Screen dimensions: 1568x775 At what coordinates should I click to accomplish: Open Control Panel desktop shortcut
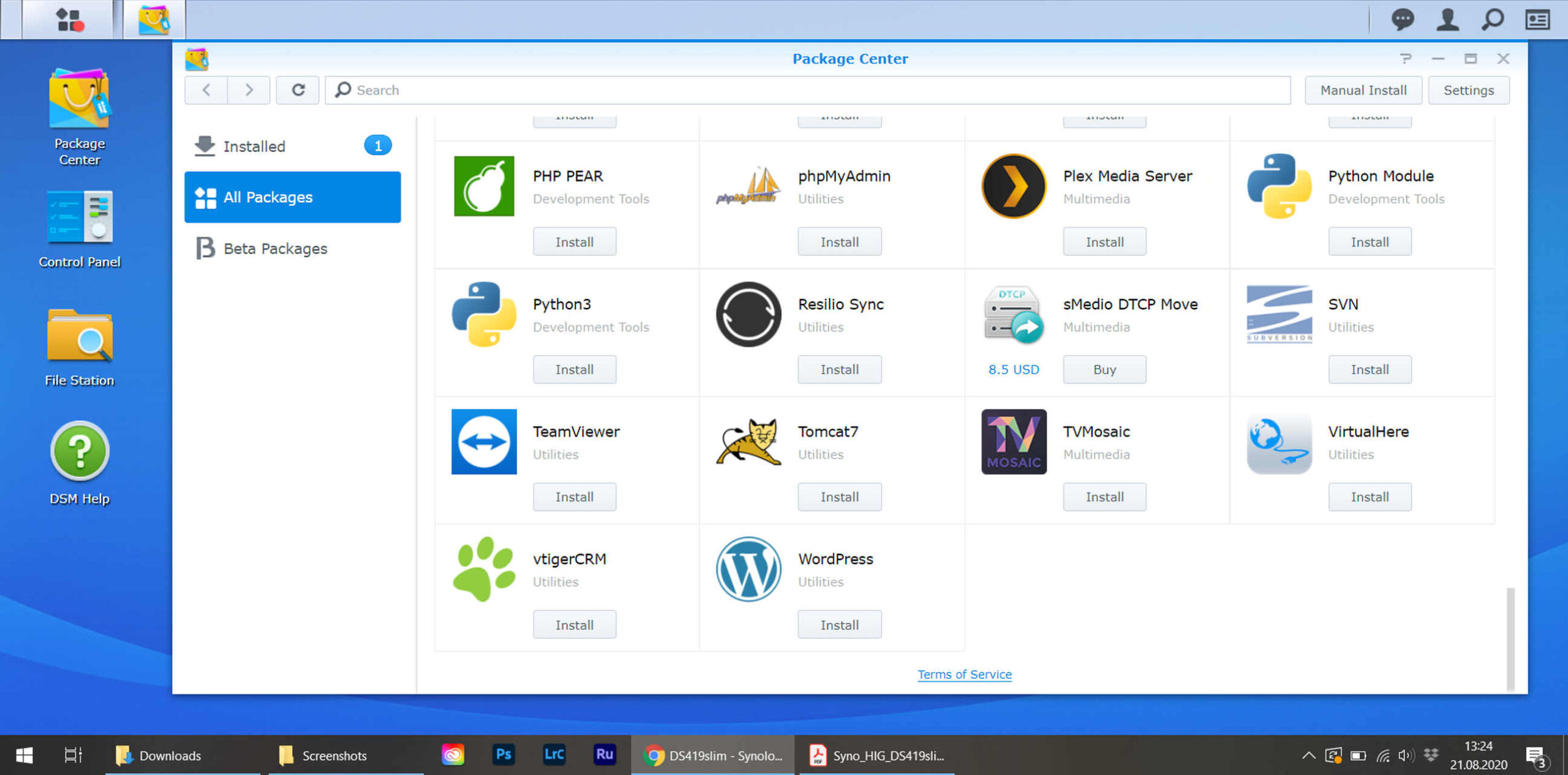pyautogui.click(x=80, y=229)
